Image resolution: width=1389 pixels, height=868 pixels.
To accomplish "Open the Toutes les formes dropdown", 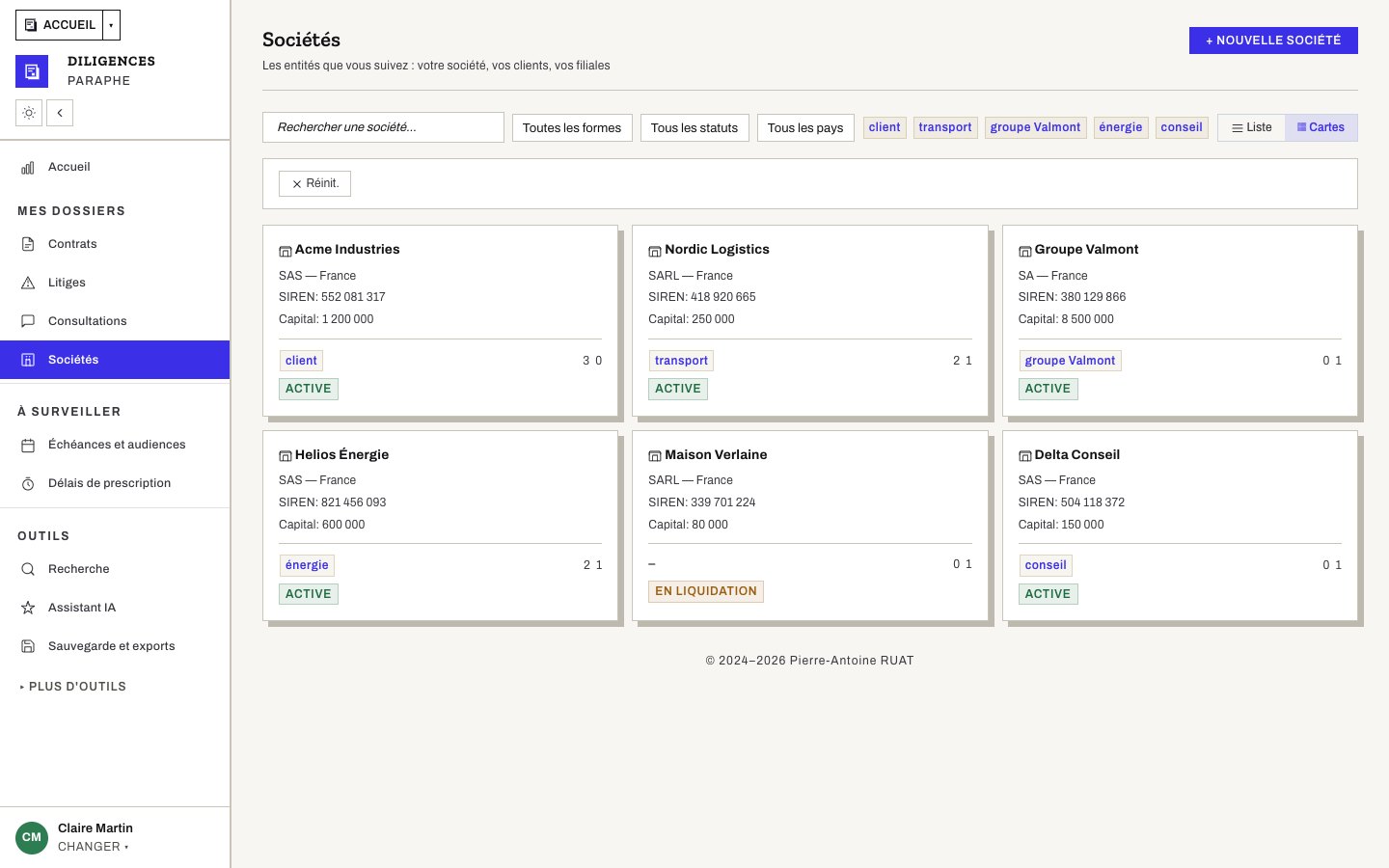I will [572, 127].
